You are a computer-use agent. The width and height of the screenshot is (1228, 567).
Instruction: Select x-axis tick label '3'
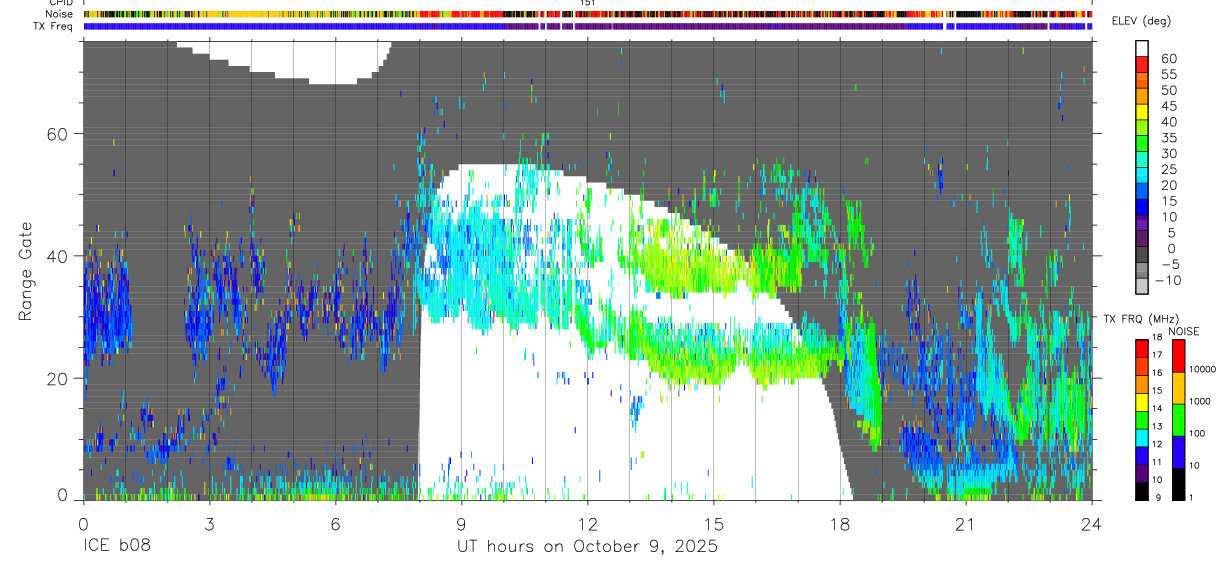(209, 524)
